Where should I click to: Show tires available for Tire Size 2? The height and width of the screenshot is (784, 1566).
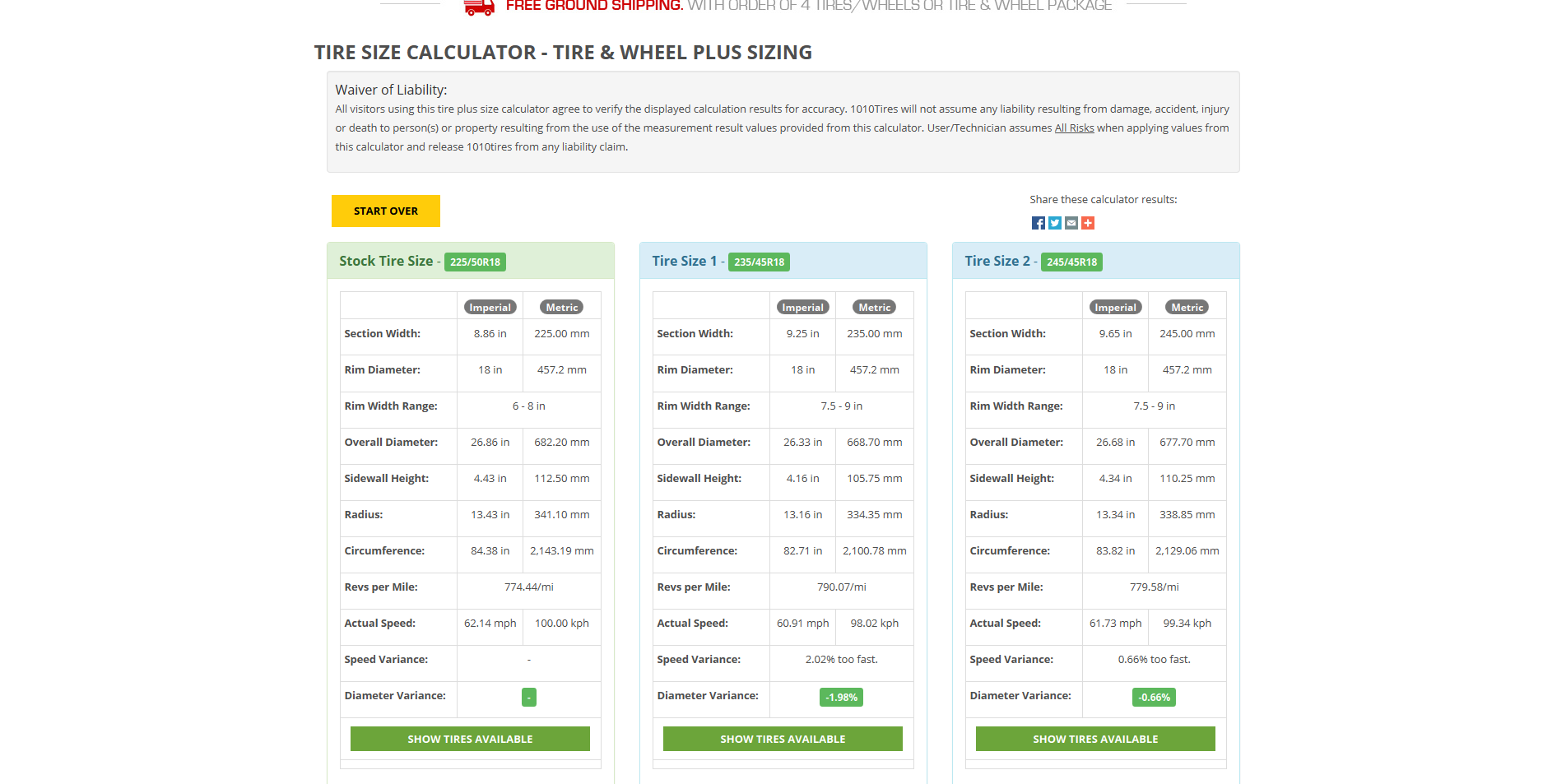click(1095, 739)
